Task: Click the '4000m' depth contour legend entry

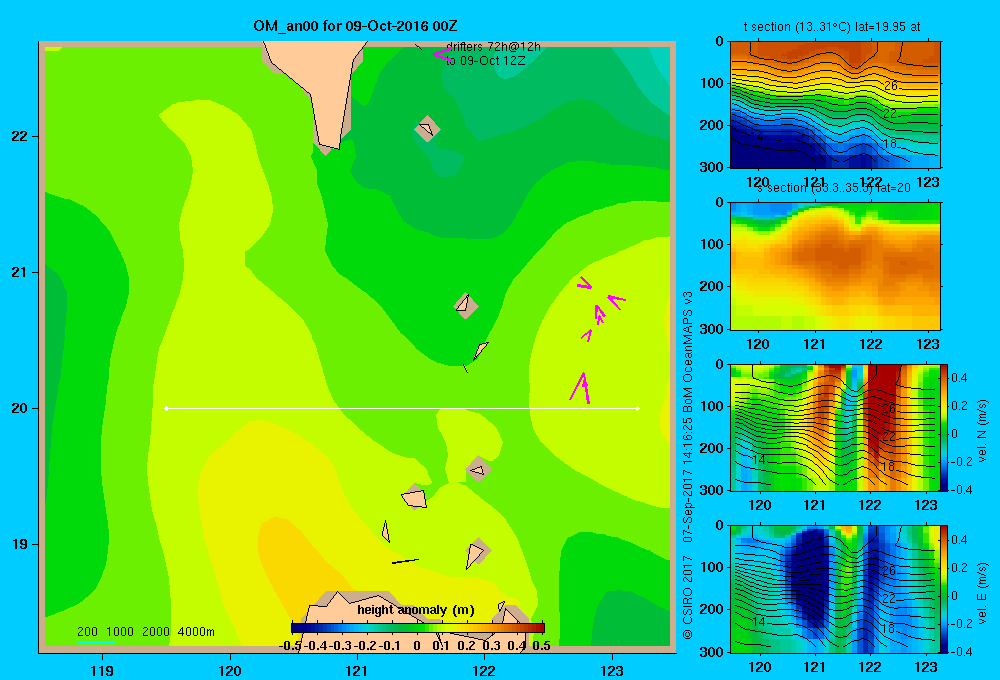Action: tap(196, 632)
